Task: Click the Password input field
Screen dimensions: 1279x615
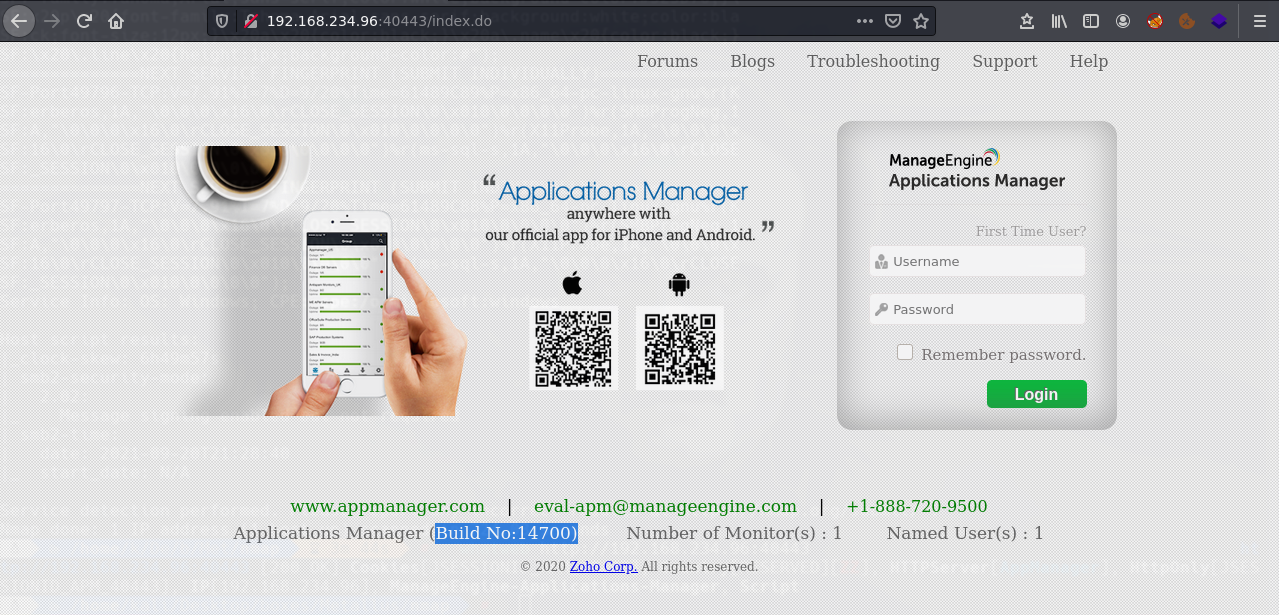Action: (x=977, y=309)
